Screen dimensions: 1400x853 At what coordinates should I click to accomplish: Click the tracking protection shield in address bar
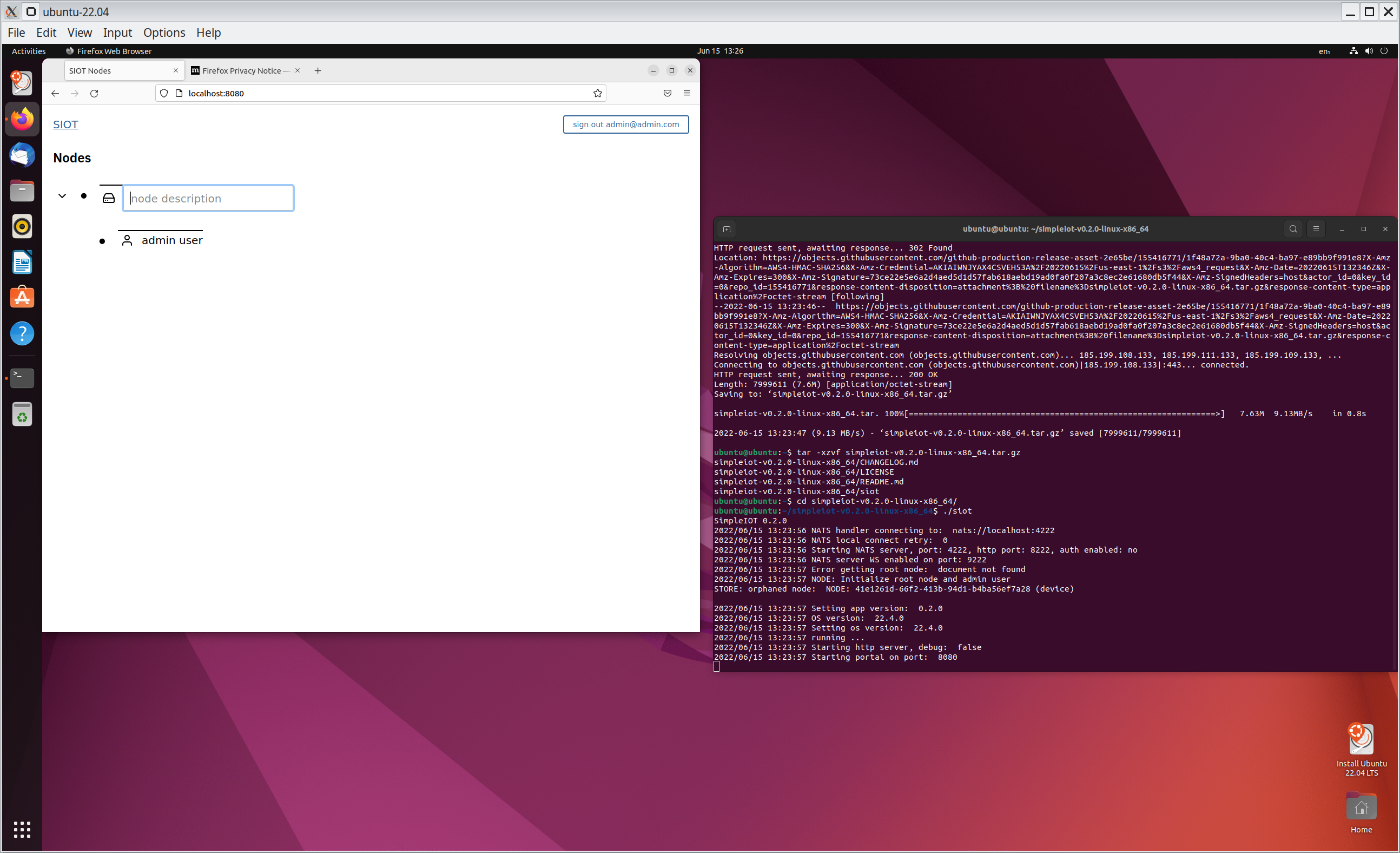pyautogui.click(x=163, y=93)
